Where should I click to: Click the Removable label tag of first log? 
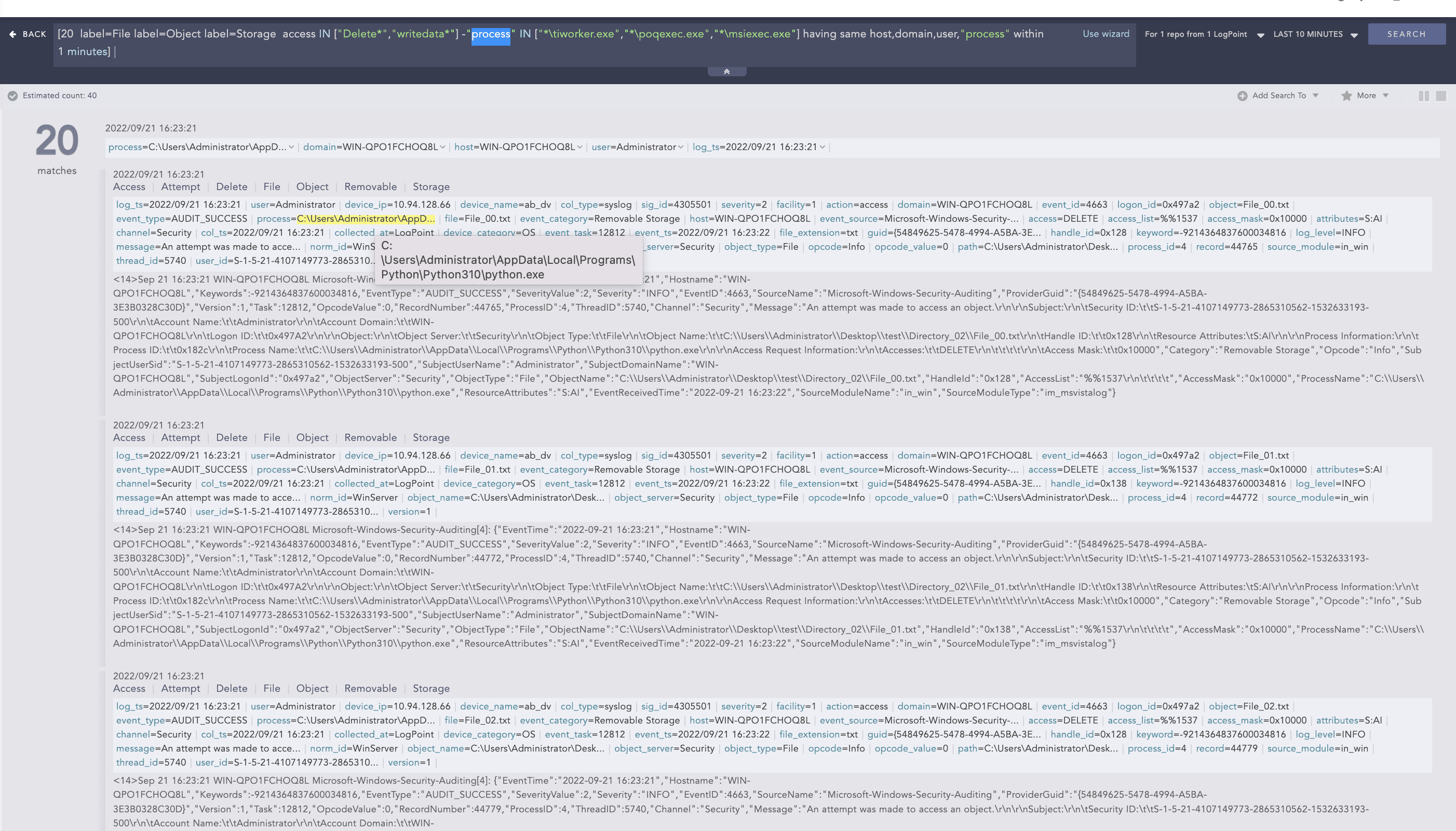[370, 186]
